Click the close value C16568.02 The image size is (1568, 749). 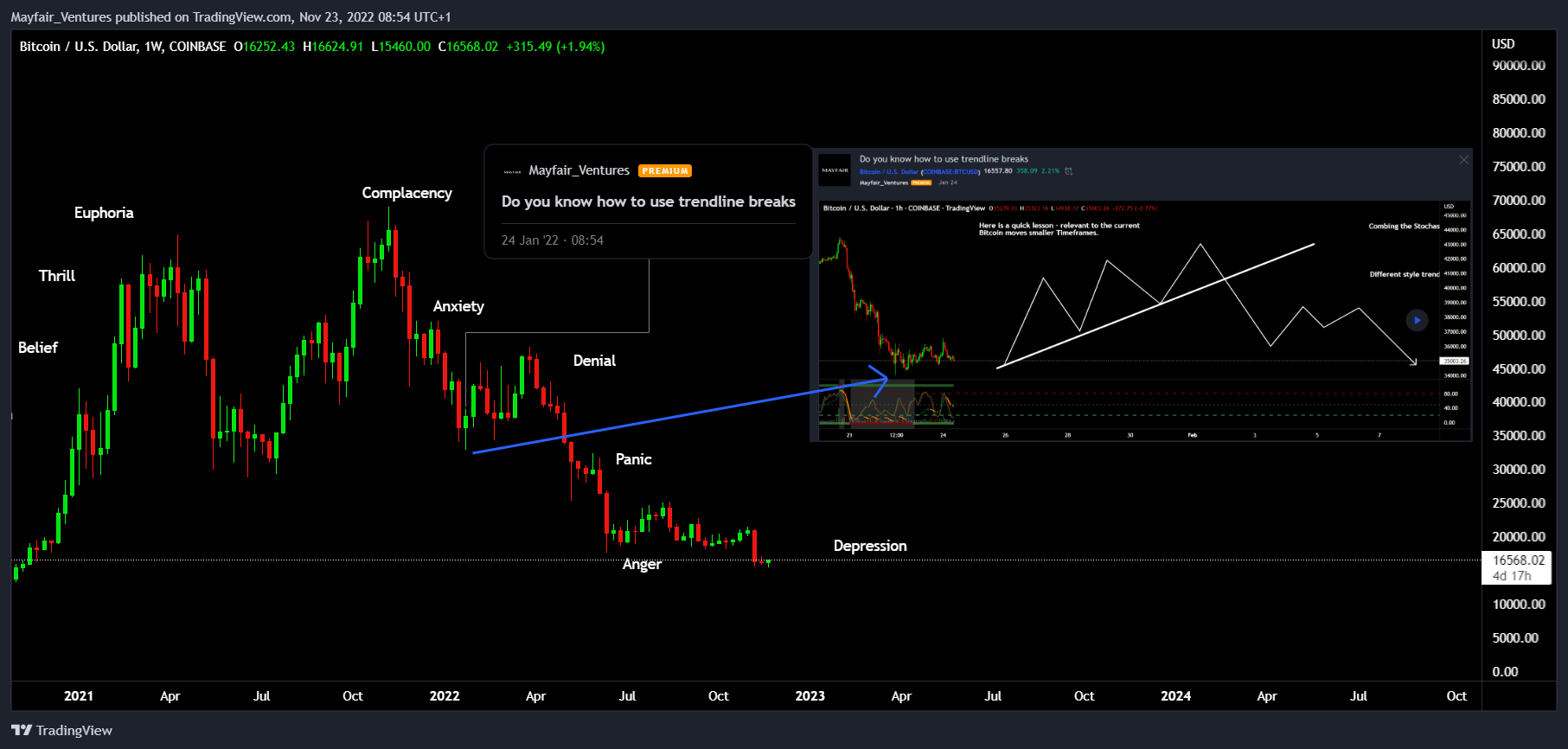468,47
